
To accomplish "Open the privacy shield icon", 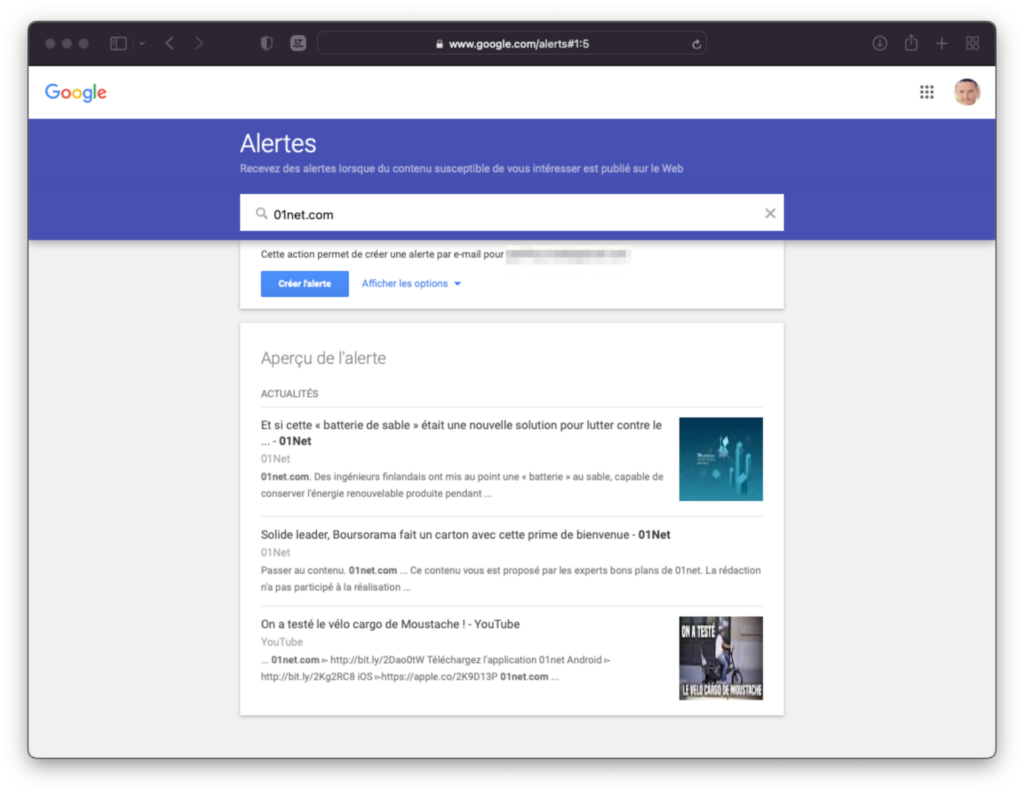I will point(266,44).
